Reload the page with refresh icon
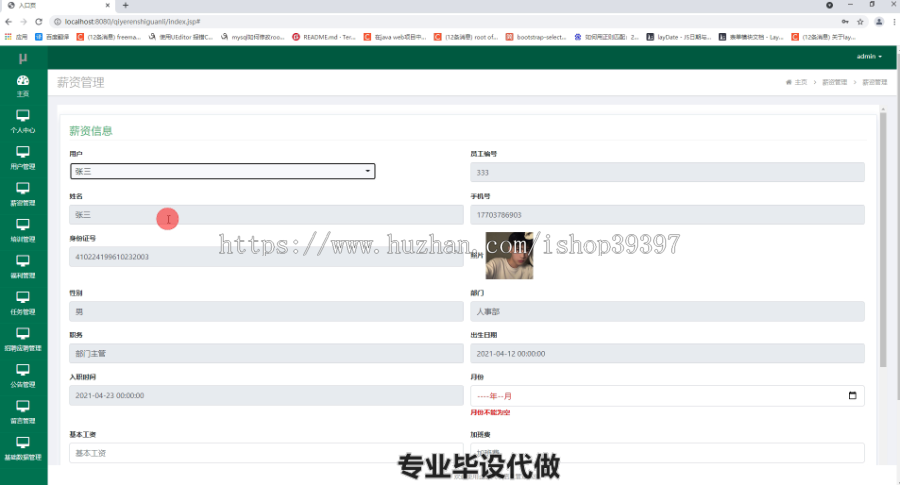This screenshot has width=900, height=485. coord(38,22)
